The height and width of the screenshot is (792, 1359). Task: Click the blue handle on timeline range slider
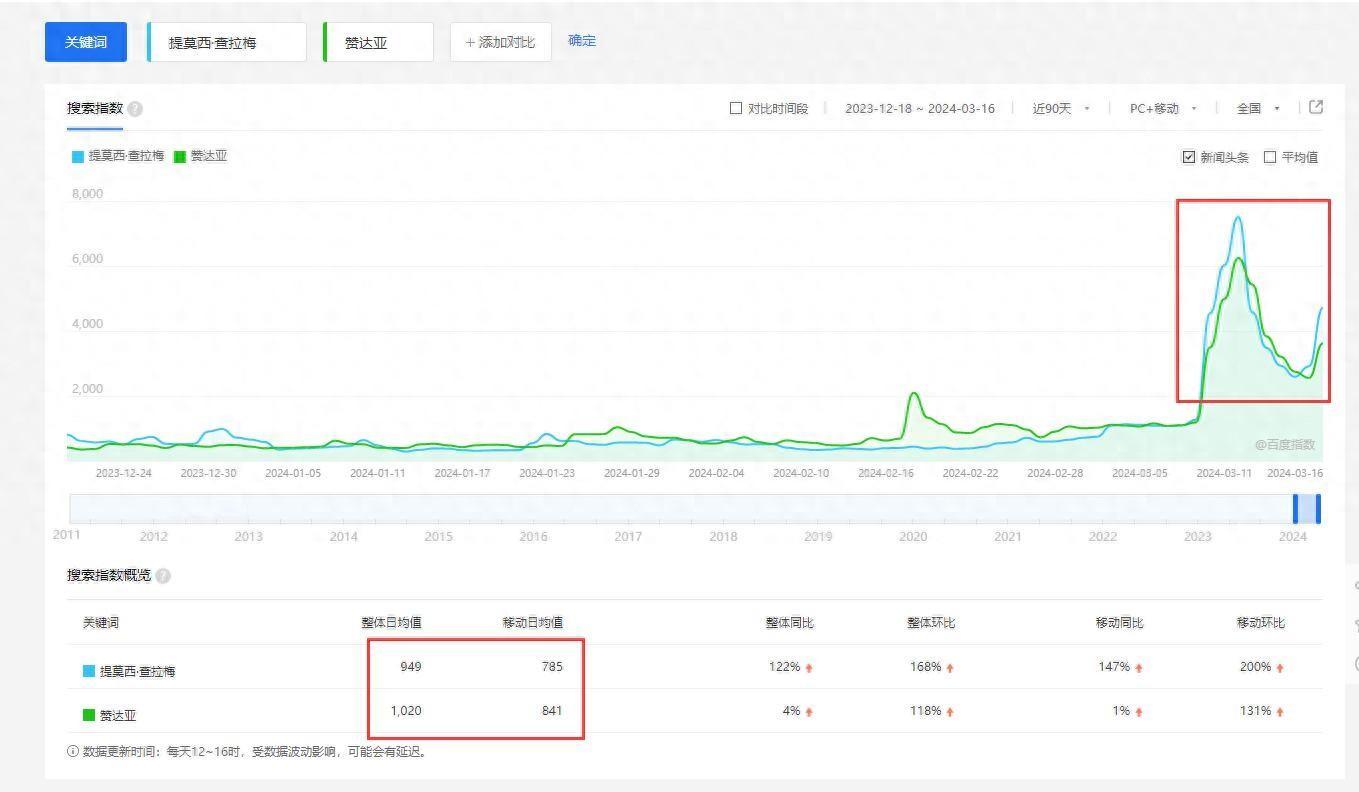(1296, 508)
